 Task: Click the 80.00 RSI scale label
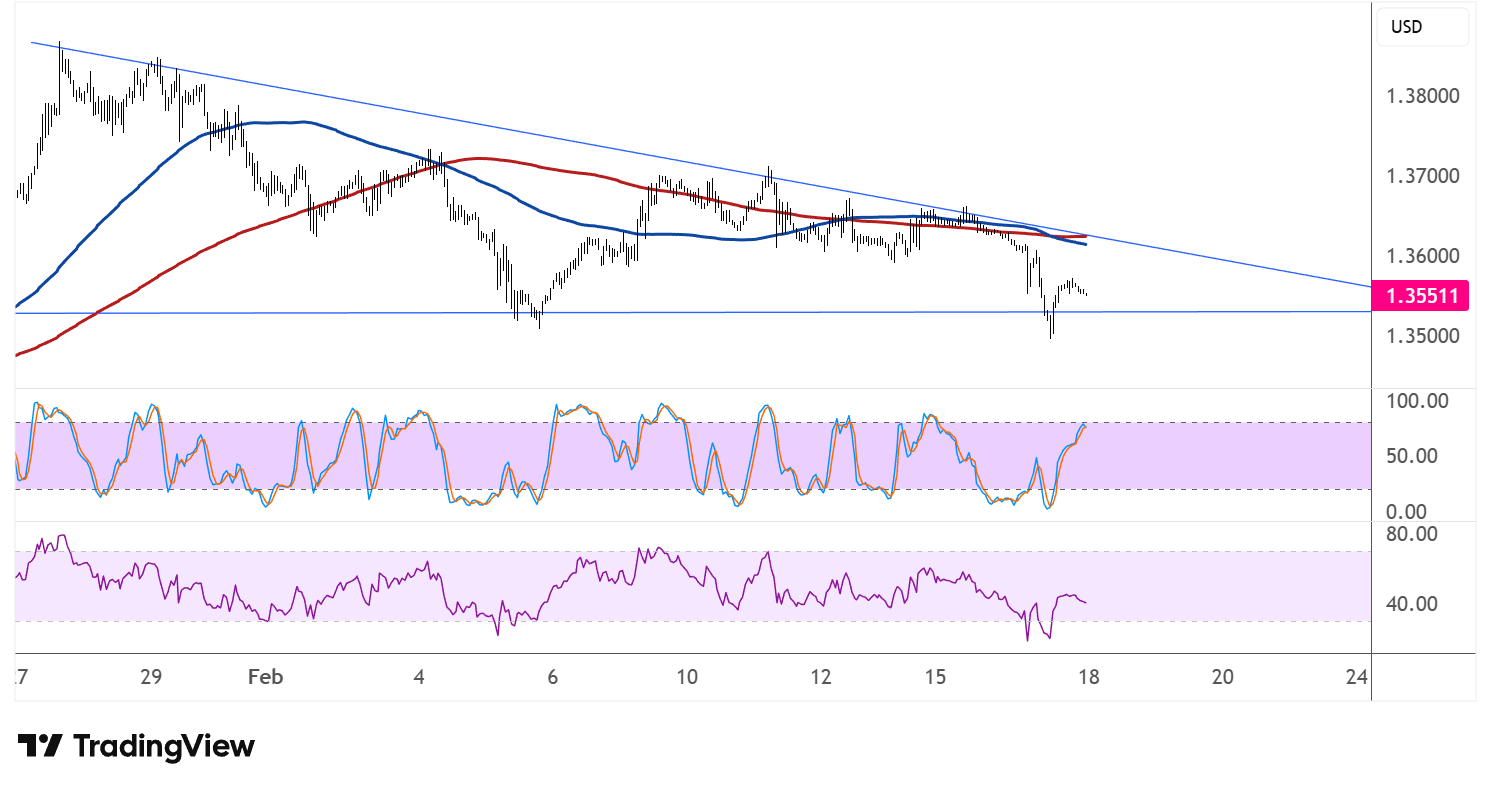click(x=1412, y=534)
